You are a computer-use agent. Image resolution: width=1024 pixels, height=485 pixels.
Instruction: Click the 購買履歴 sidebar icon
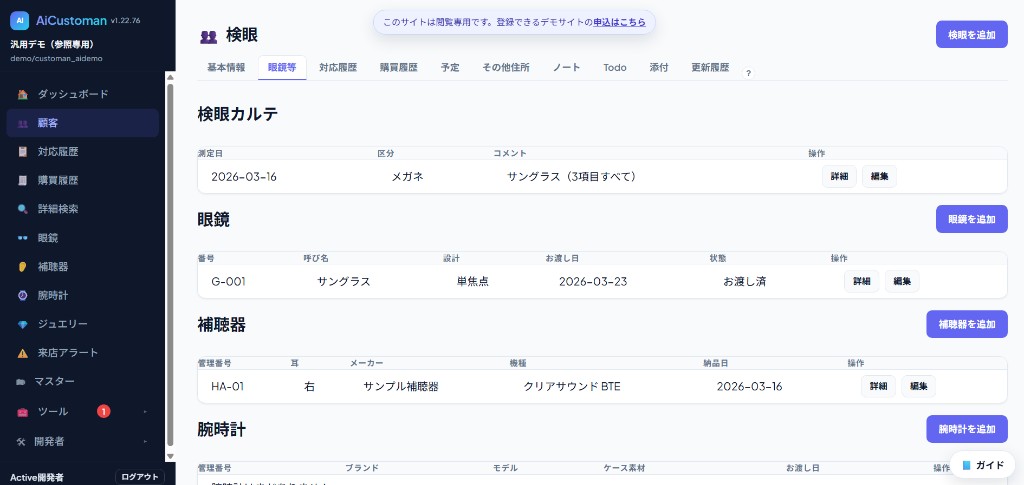23,180
